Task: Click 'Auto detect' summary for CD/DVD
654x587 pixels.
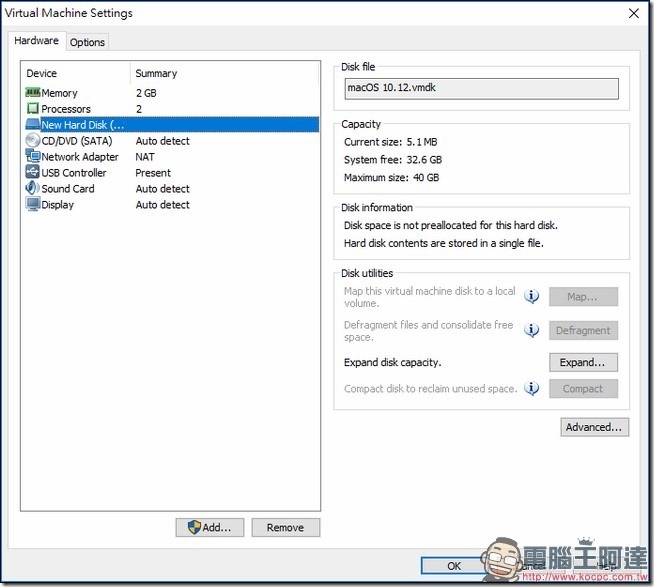Action: (x=162, y=141)
